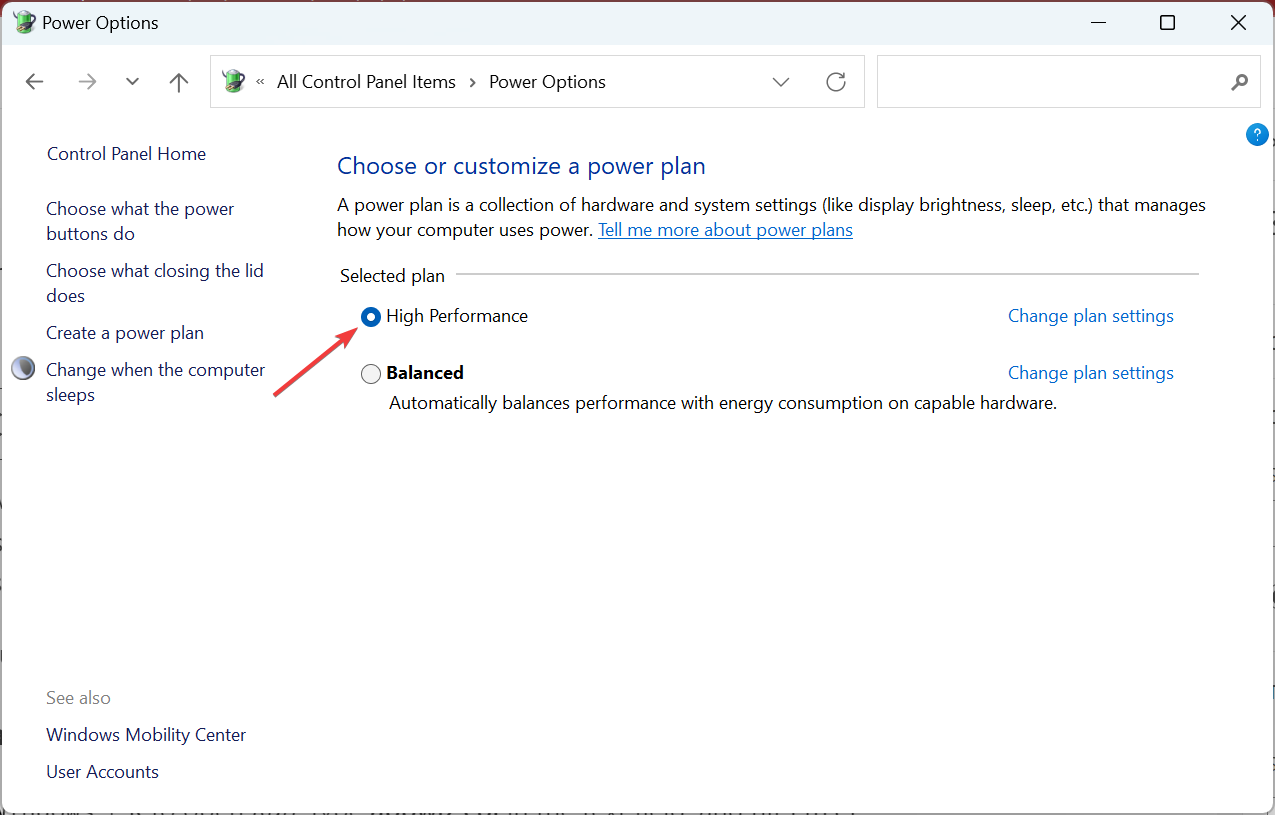This screenshot has height=815, width=1275.
Task: Click the double chevron in address bar
Action: [x=261, y=82]
